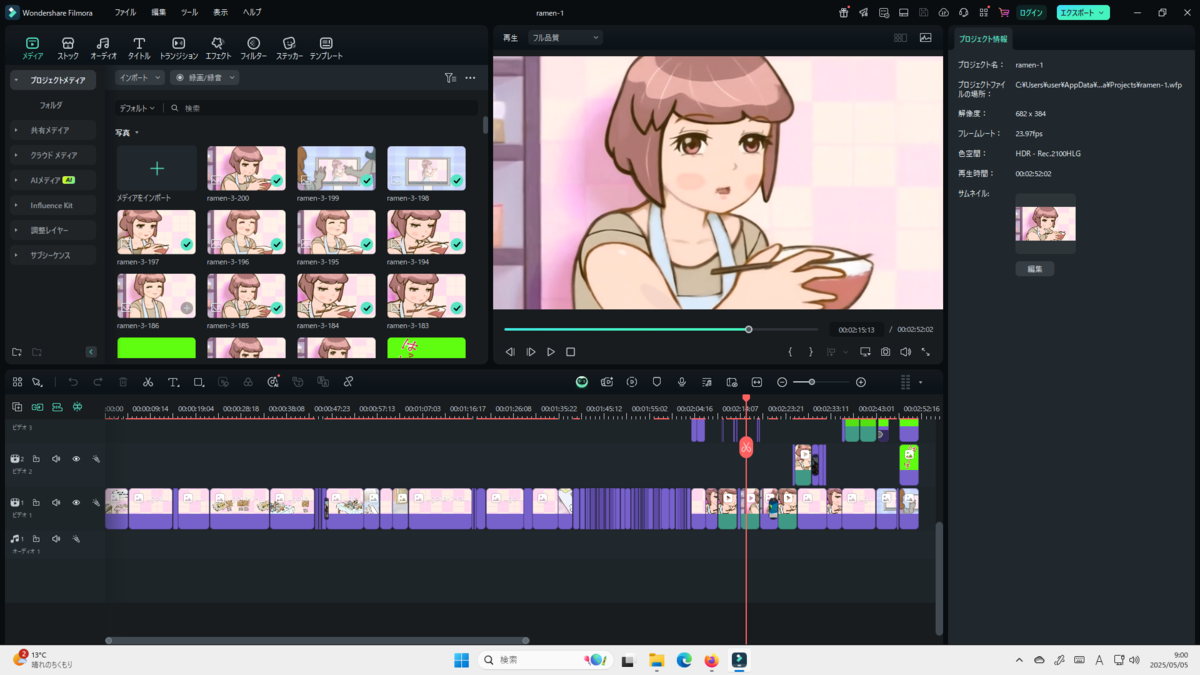Open the タイトル (Titles) tab
This screenshot has width=1200, height=675.
tap(139, 48)
